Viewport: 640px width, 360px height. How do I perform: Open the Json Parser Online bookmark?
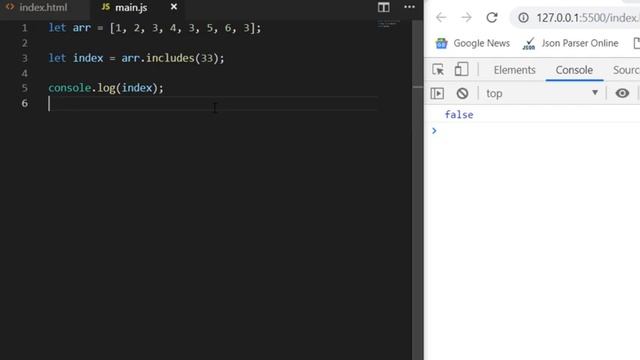coord(571,43)
